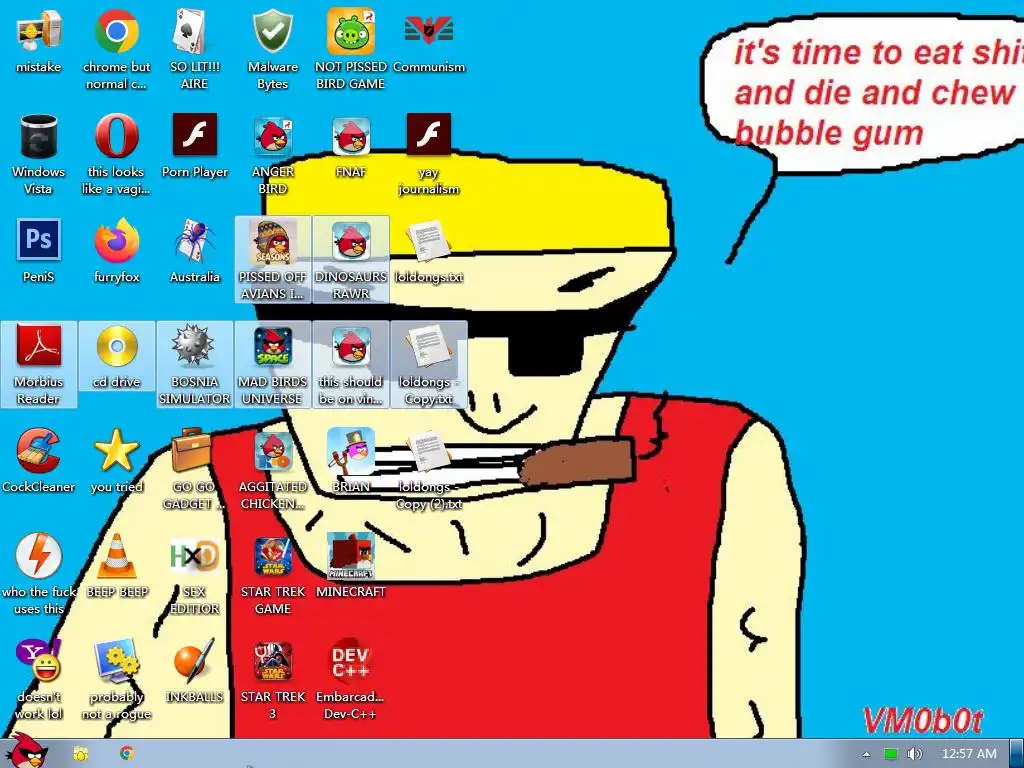Expand the hidden tray icons arrow

click(x=867, y=754)
